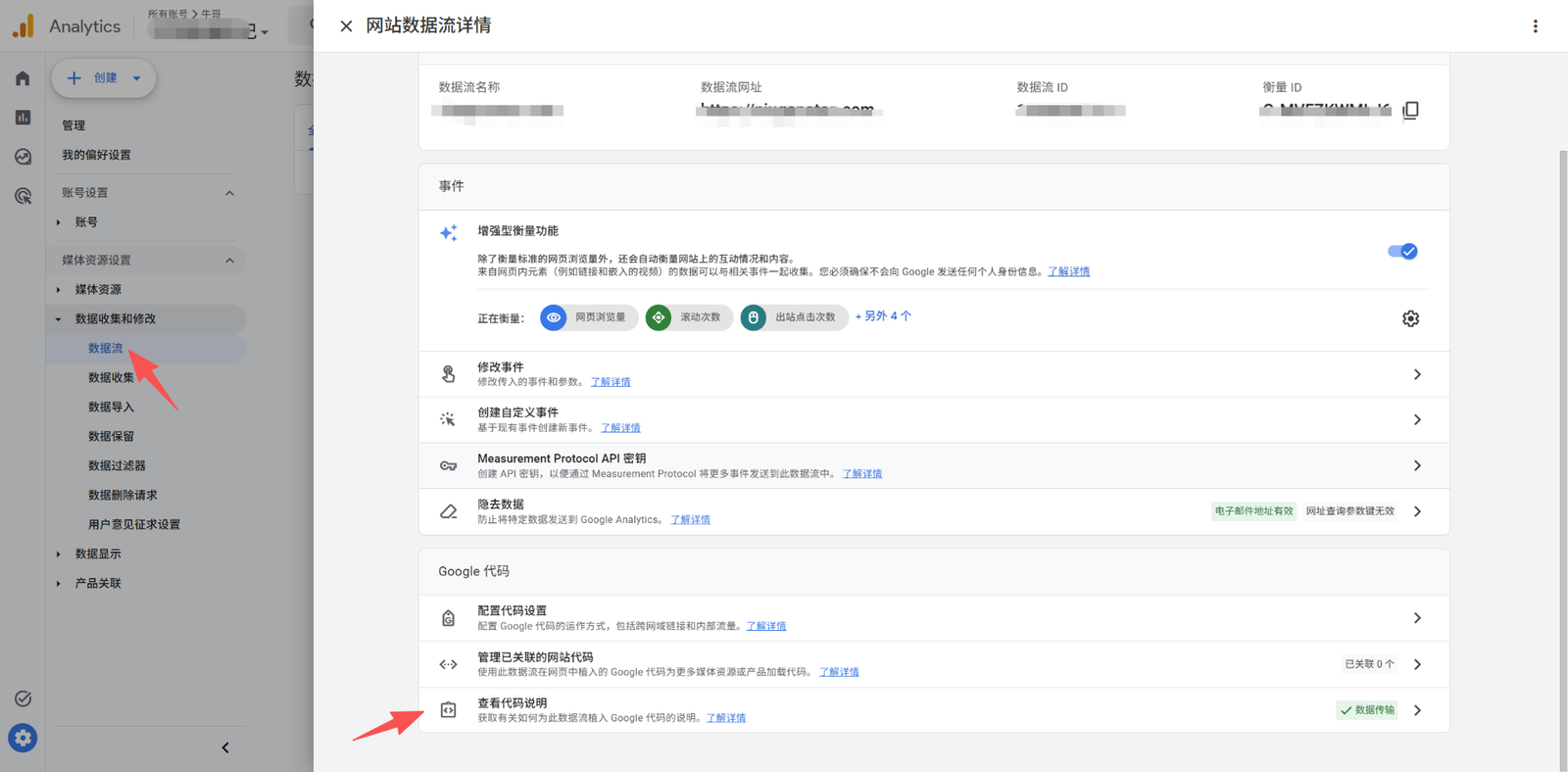Click the 创建自定义事件 cursor icon
The height and width of the screenshot is (772, 1568).
coord(448,419)
